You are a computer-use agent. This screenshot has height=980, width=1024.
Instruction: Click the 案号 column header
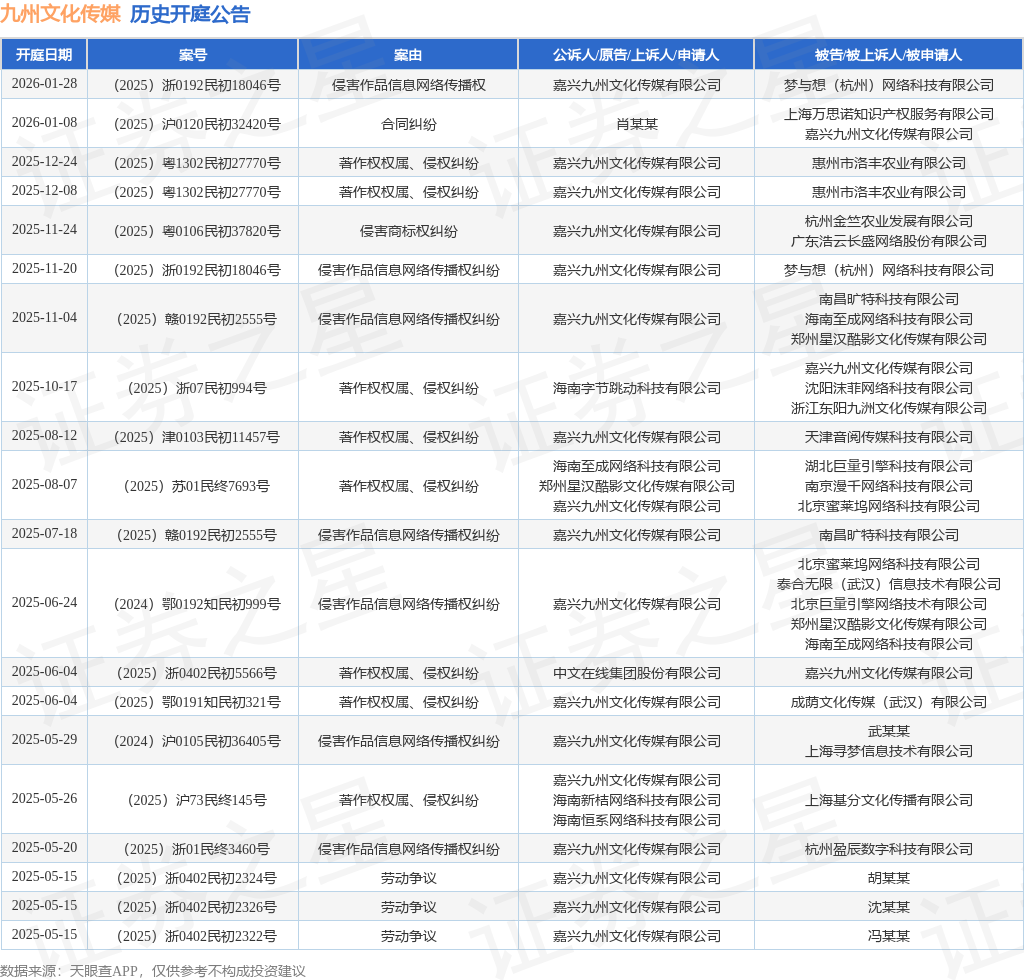pos(193,55)
